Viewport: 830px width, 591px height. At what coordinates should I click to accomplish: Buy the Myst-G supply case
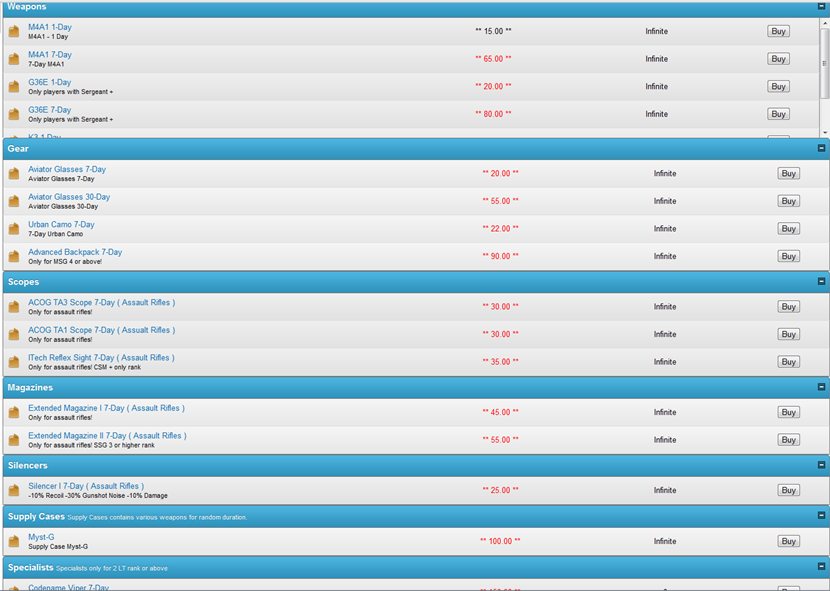tap(788, 541)
